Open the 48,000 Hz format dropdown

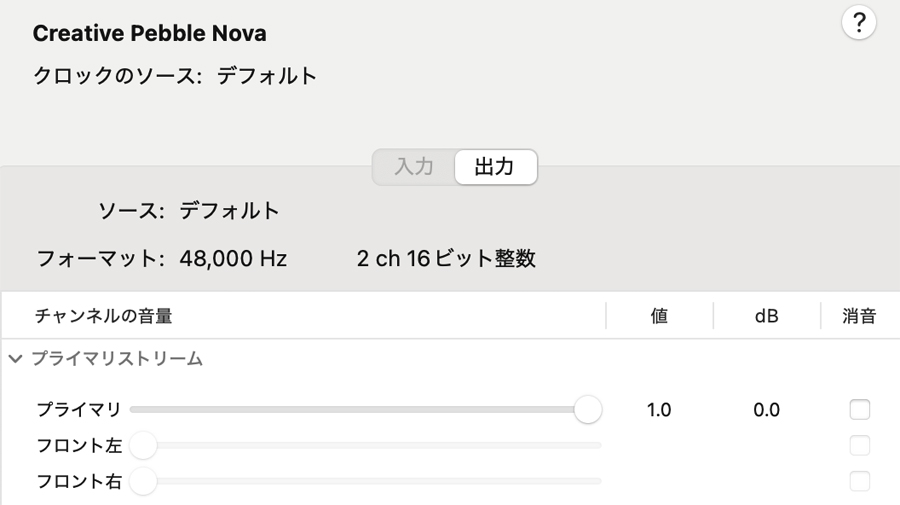click(233, 259)
